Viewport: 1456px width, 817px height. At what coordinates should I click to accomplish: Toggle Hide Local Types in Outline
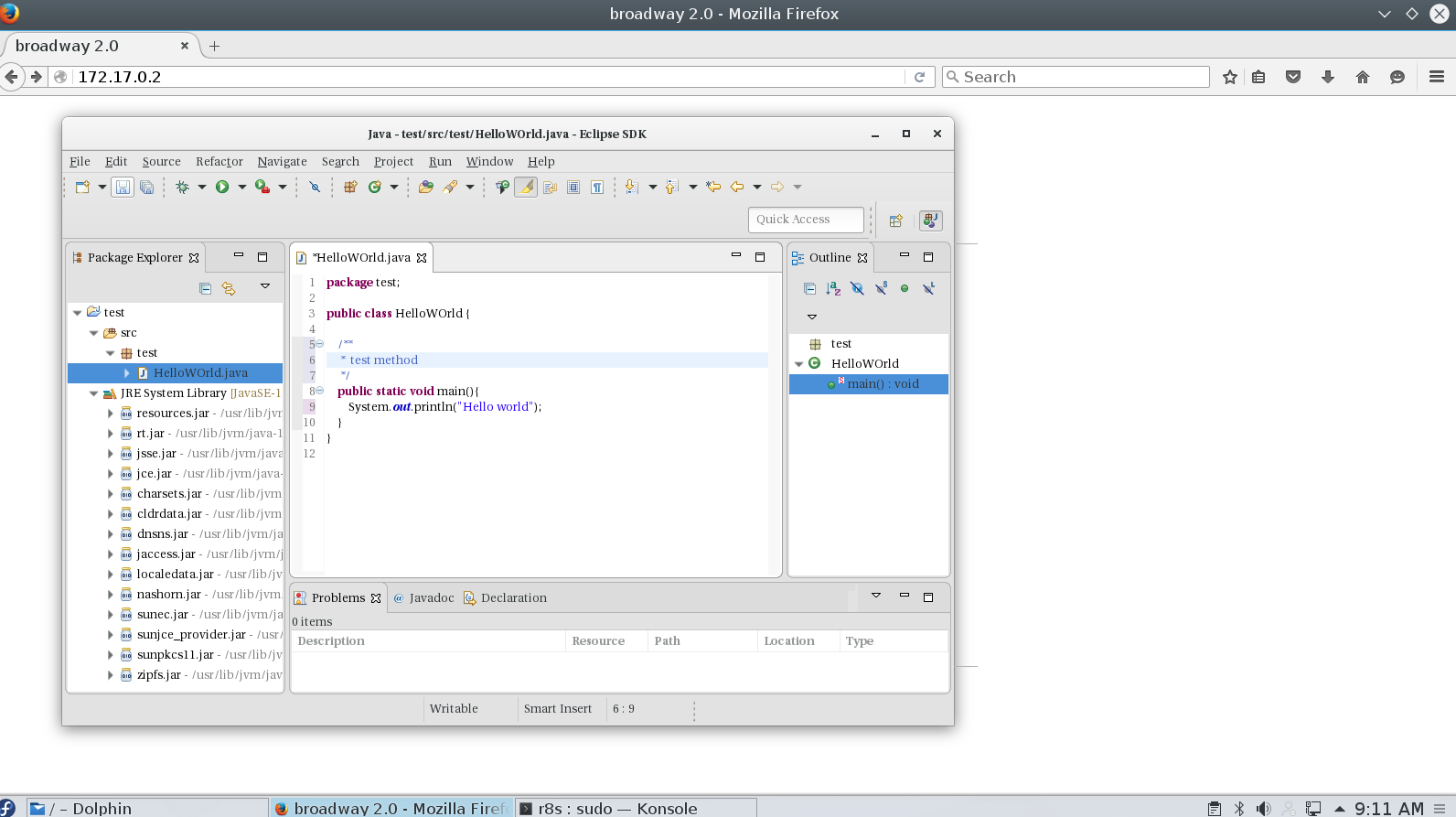[928, 288]
